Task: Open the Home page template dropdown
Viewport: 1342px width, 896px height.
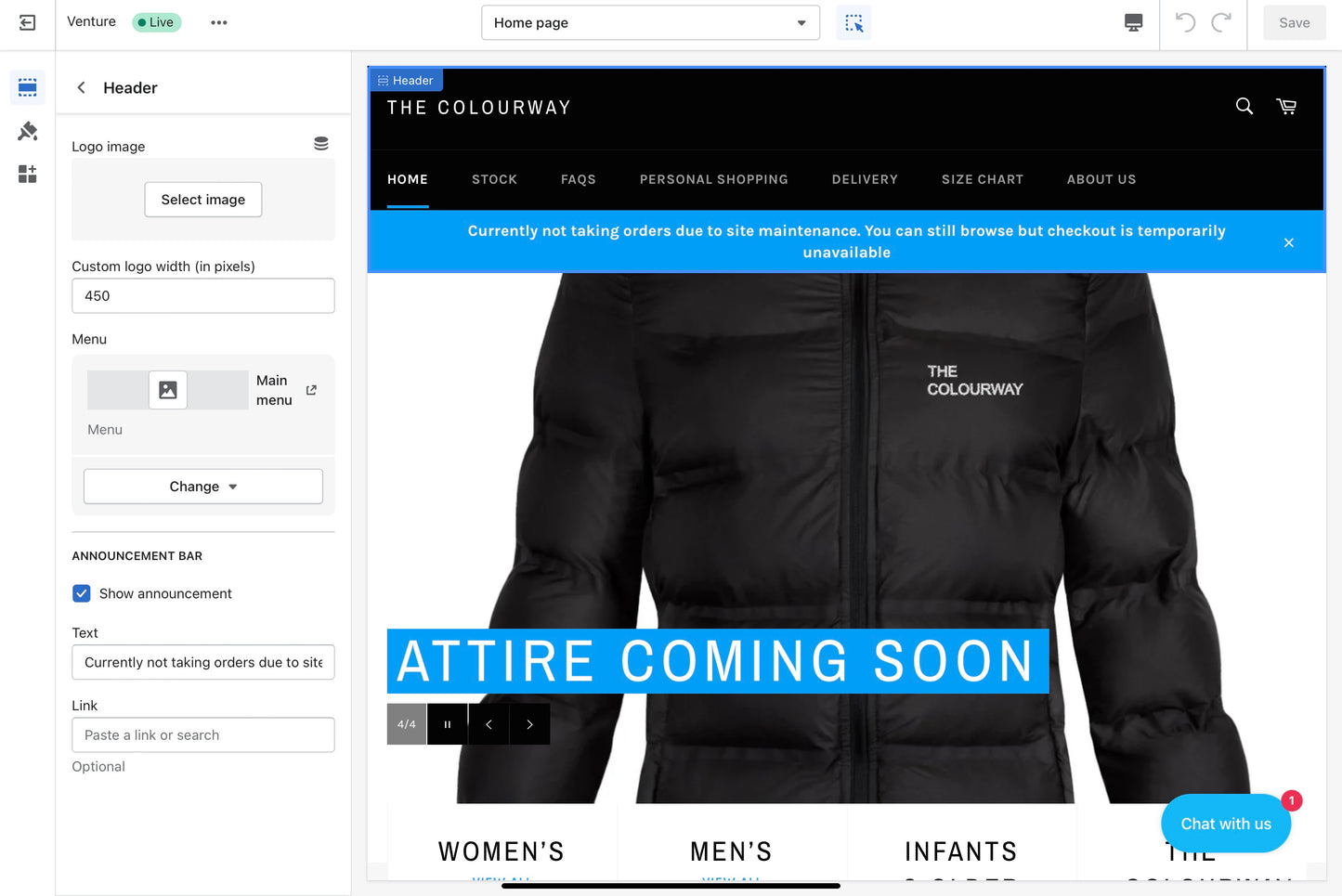Action: [x=650, y=23]
